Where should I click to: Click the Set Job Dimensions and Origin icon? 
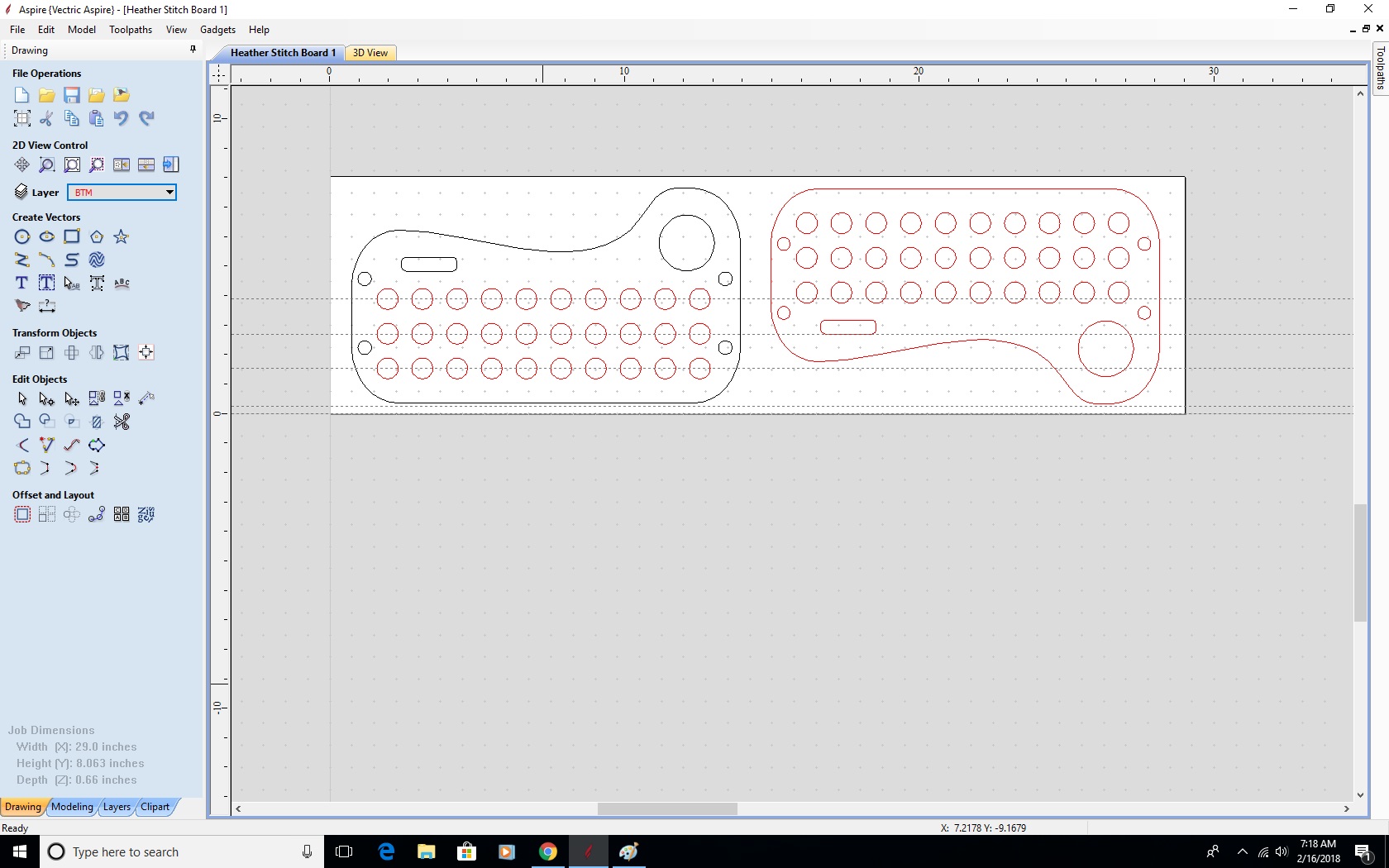click(22, 118)
